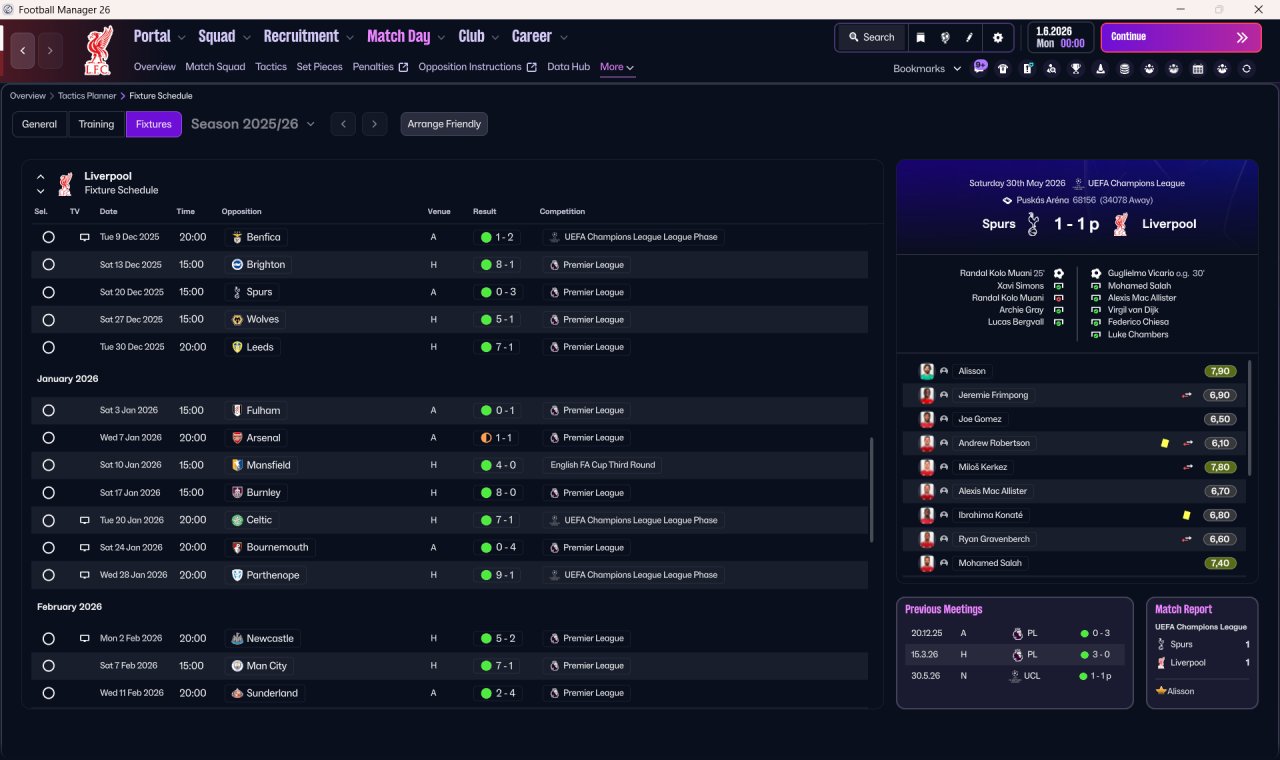
Task: Select the radio circle for the Benfica fixture
Action: point(48,237)
